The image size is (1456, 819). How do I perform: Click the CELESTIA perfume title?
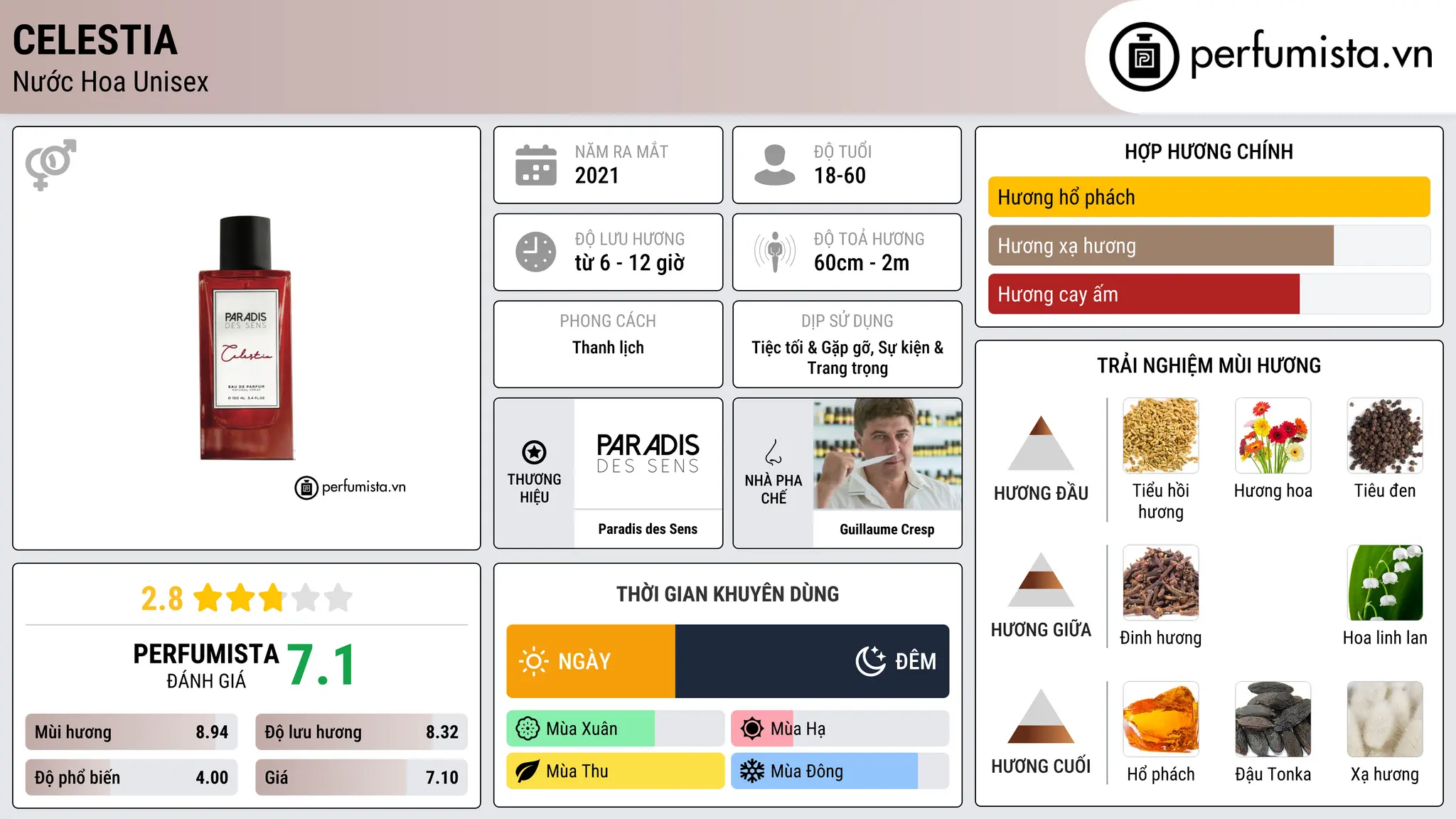pyautogui.click(x=95, y=40)
